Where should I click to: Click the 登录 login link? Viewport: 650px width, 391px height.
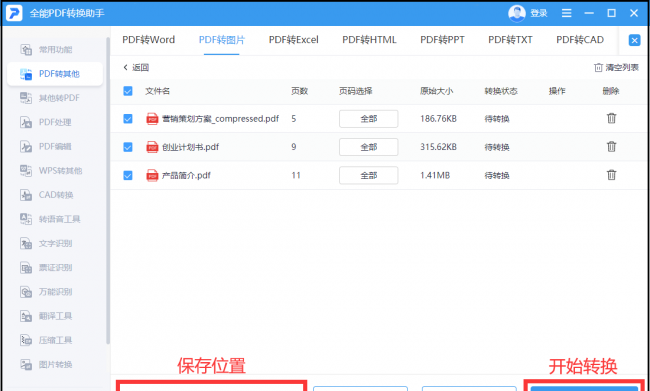coord(539,13)
